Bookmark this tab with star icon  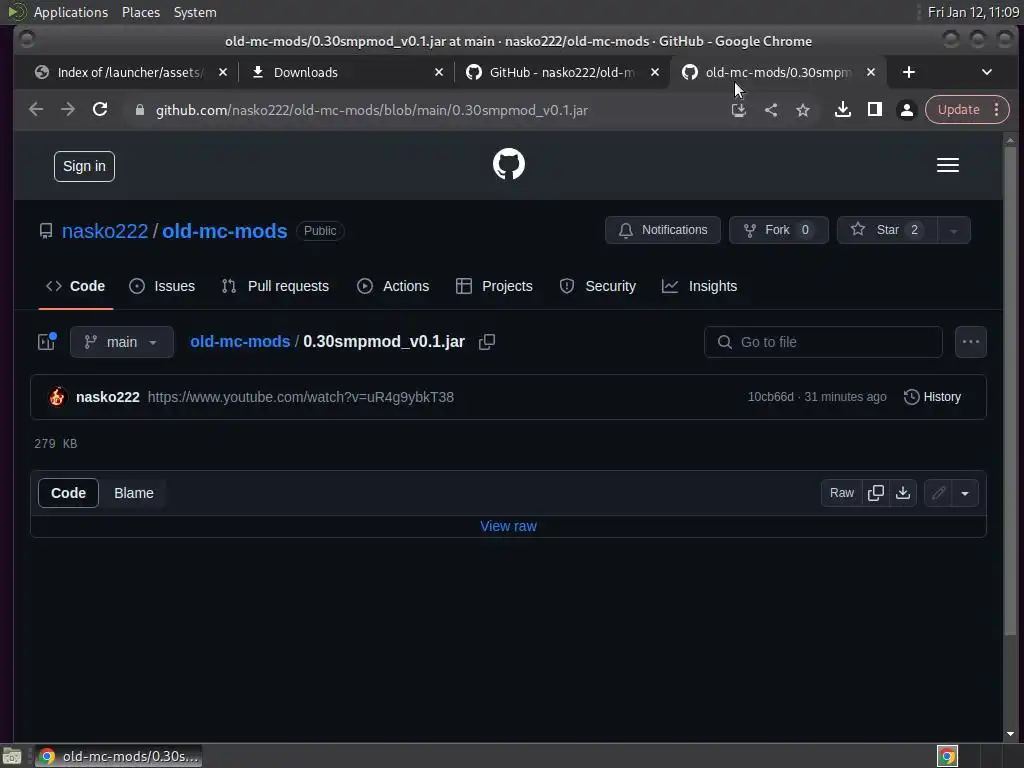[803, 110]
